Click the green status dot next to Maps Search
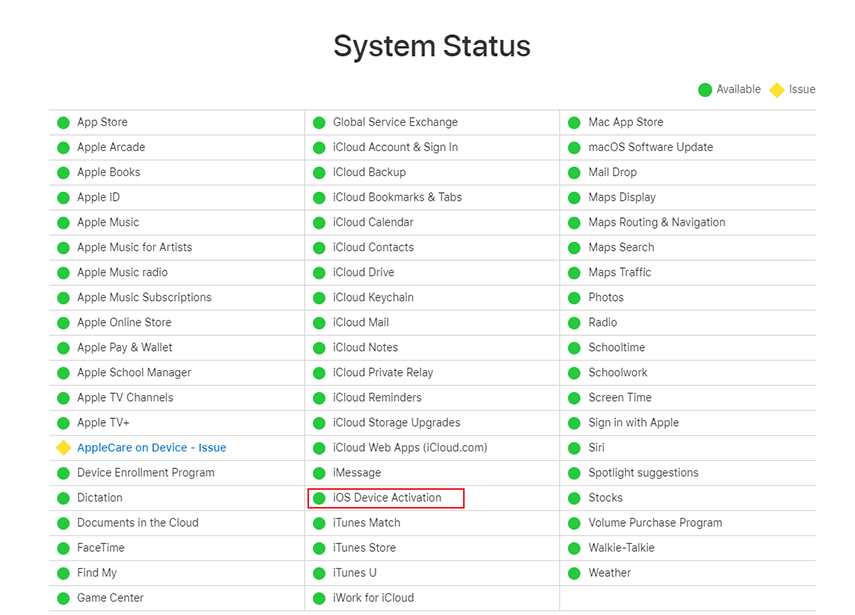This screenshot has width=855, height=615. tap(574, 248)
